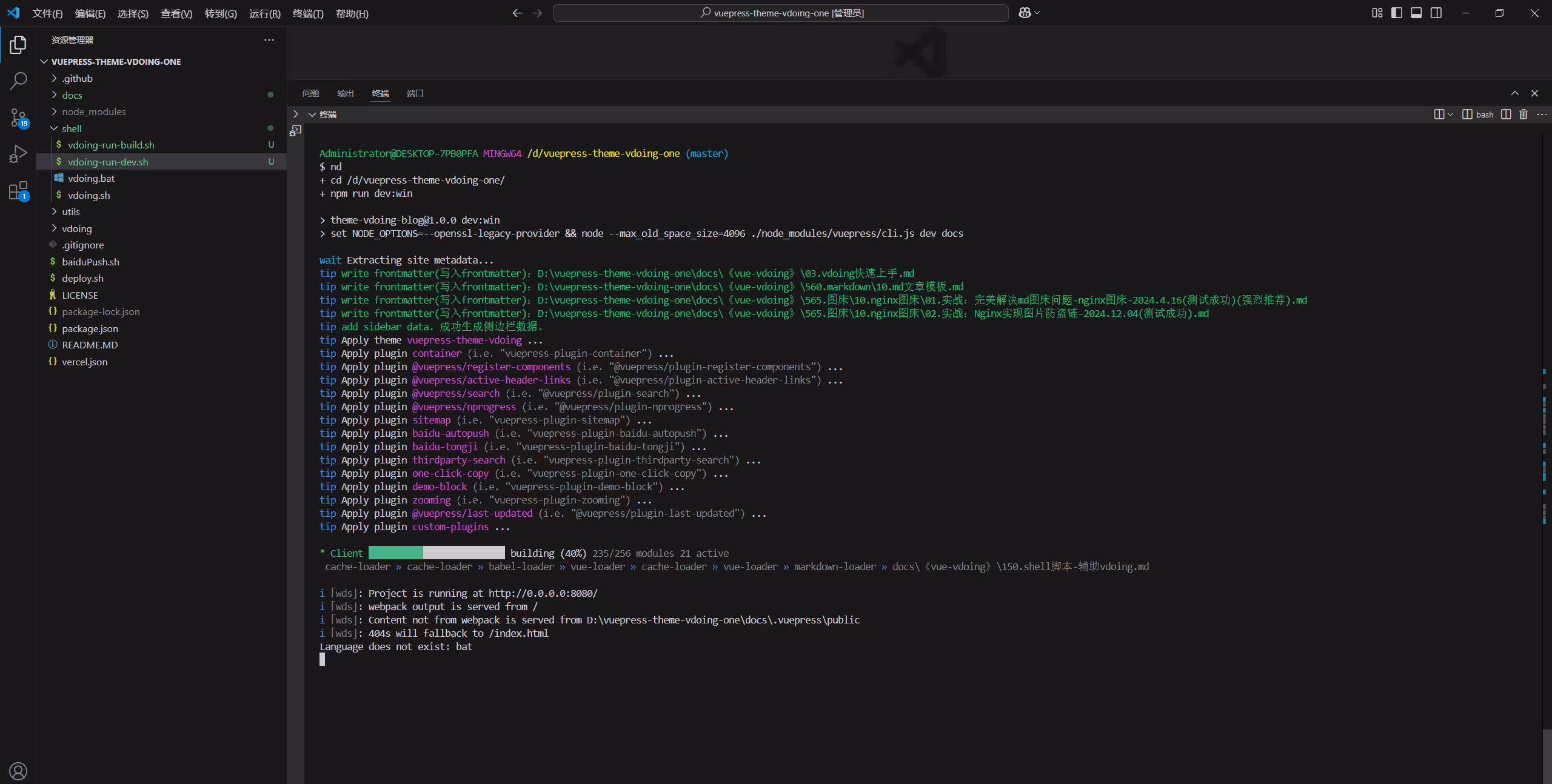The height and width of the screenshot is (784, 1552).
Task: Open vdoing.sh file
Action: tap(161, 195)
